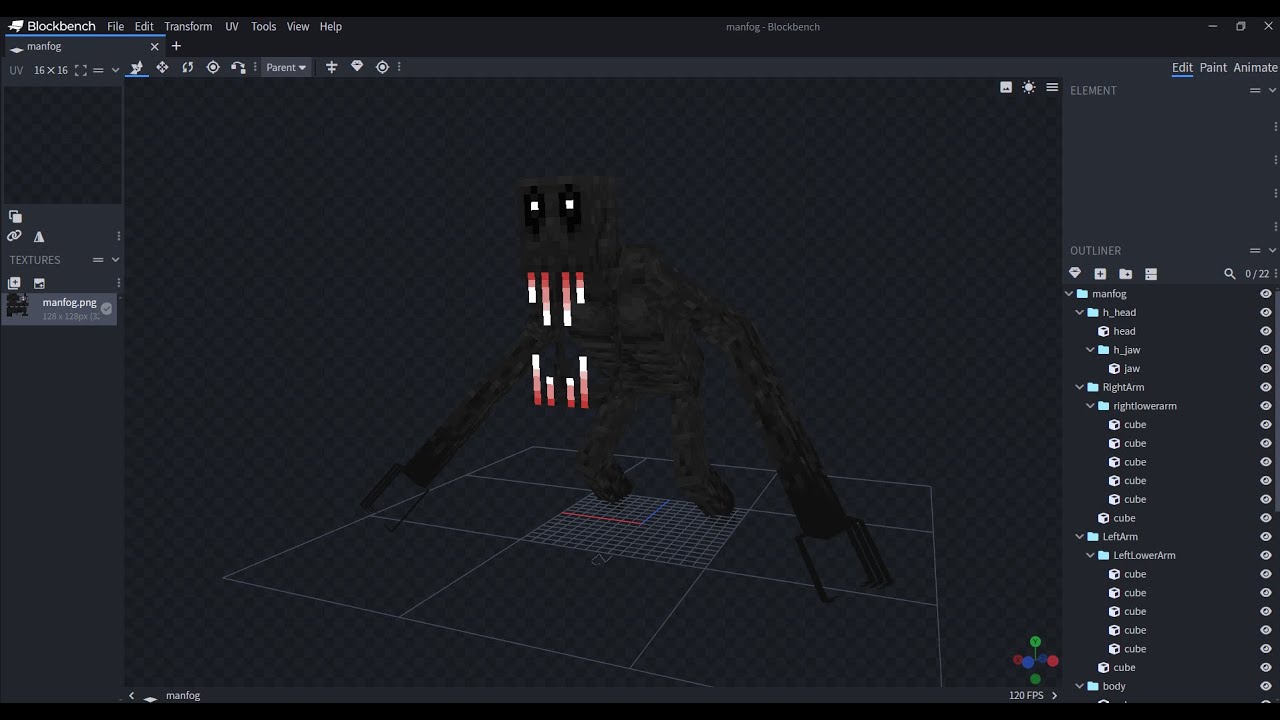Viewport: 1280px width, 720px height.
Task: Click UV fullscreen icon
Action: (81, 70)
